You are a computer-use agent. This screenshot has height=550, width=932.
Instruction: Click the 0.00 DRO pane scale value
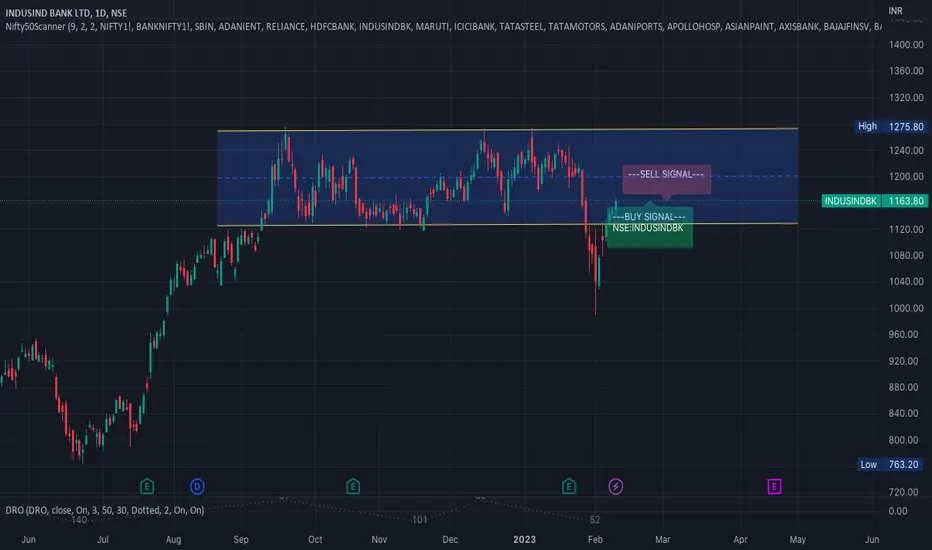pos(898,511)
